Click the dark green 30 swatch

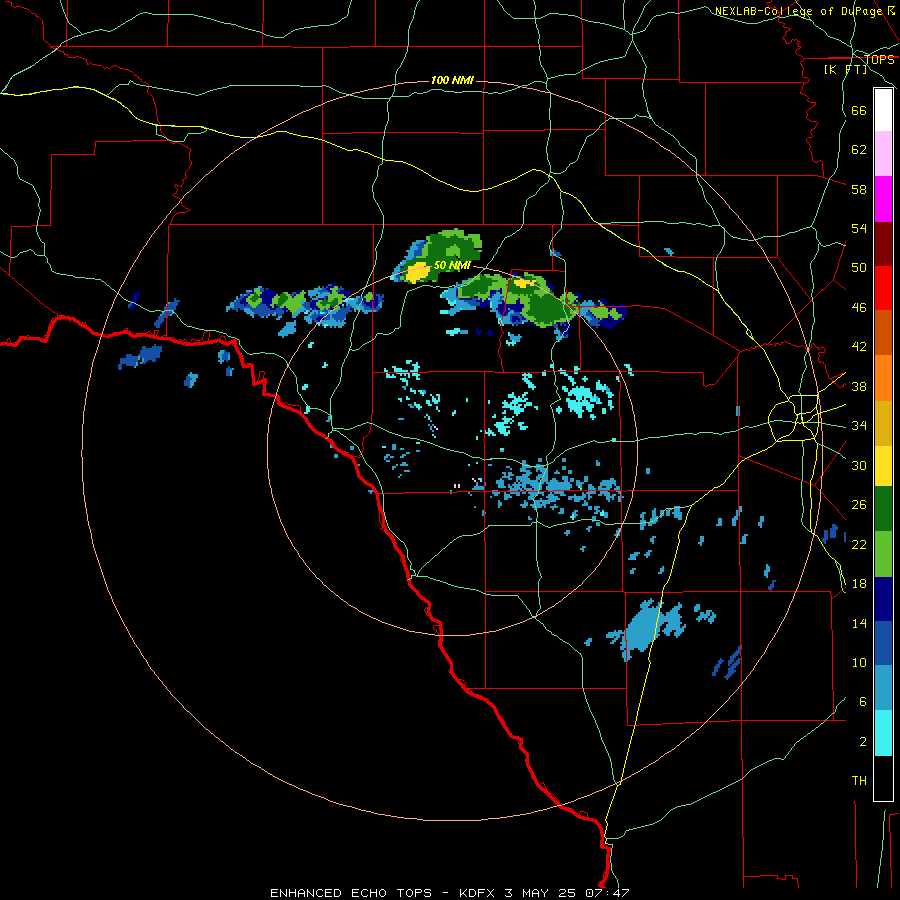(x=883, y=509)
